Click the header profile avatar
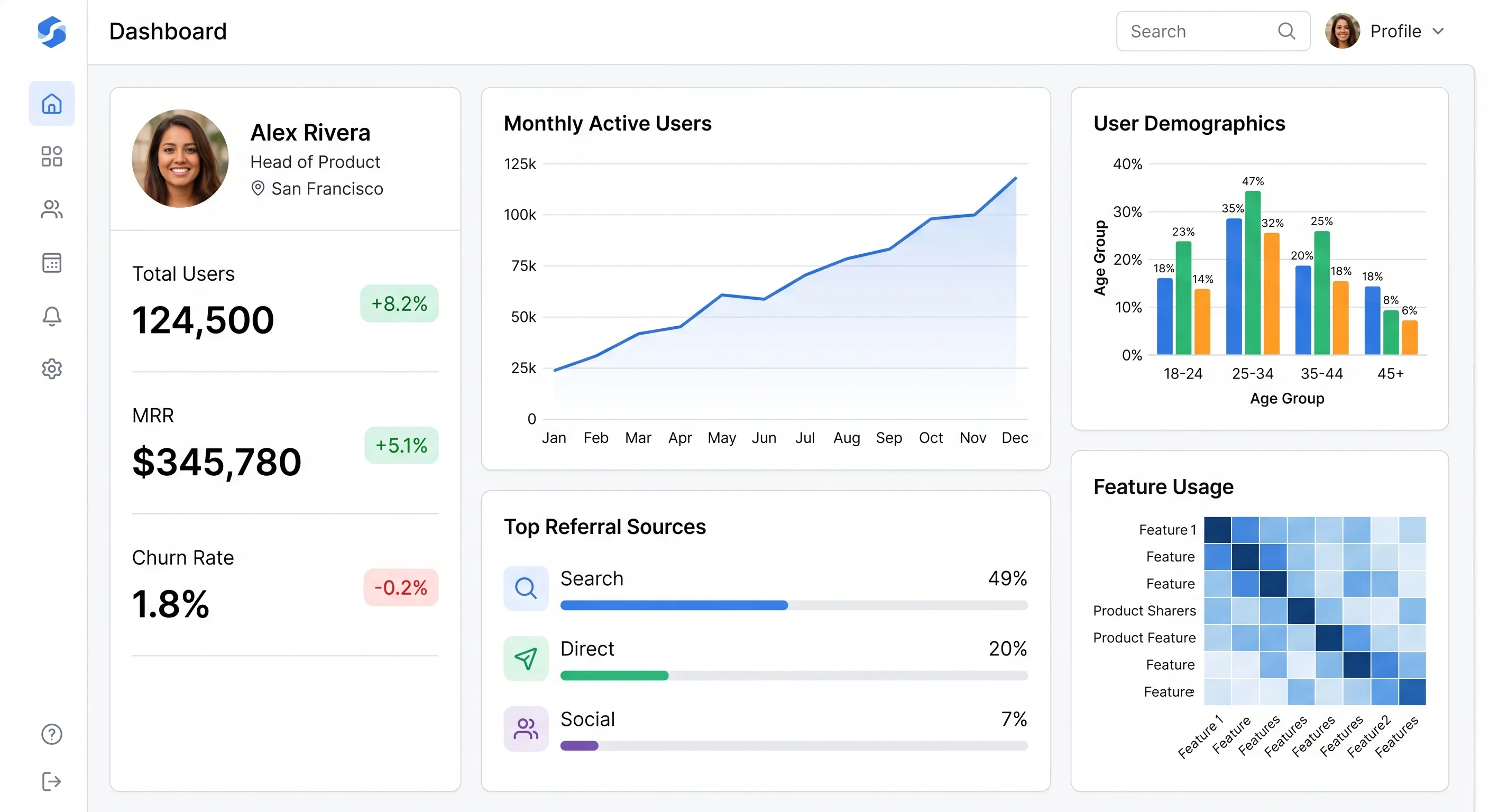The height and width of the screenshot is (812, 1489). 1342,31
